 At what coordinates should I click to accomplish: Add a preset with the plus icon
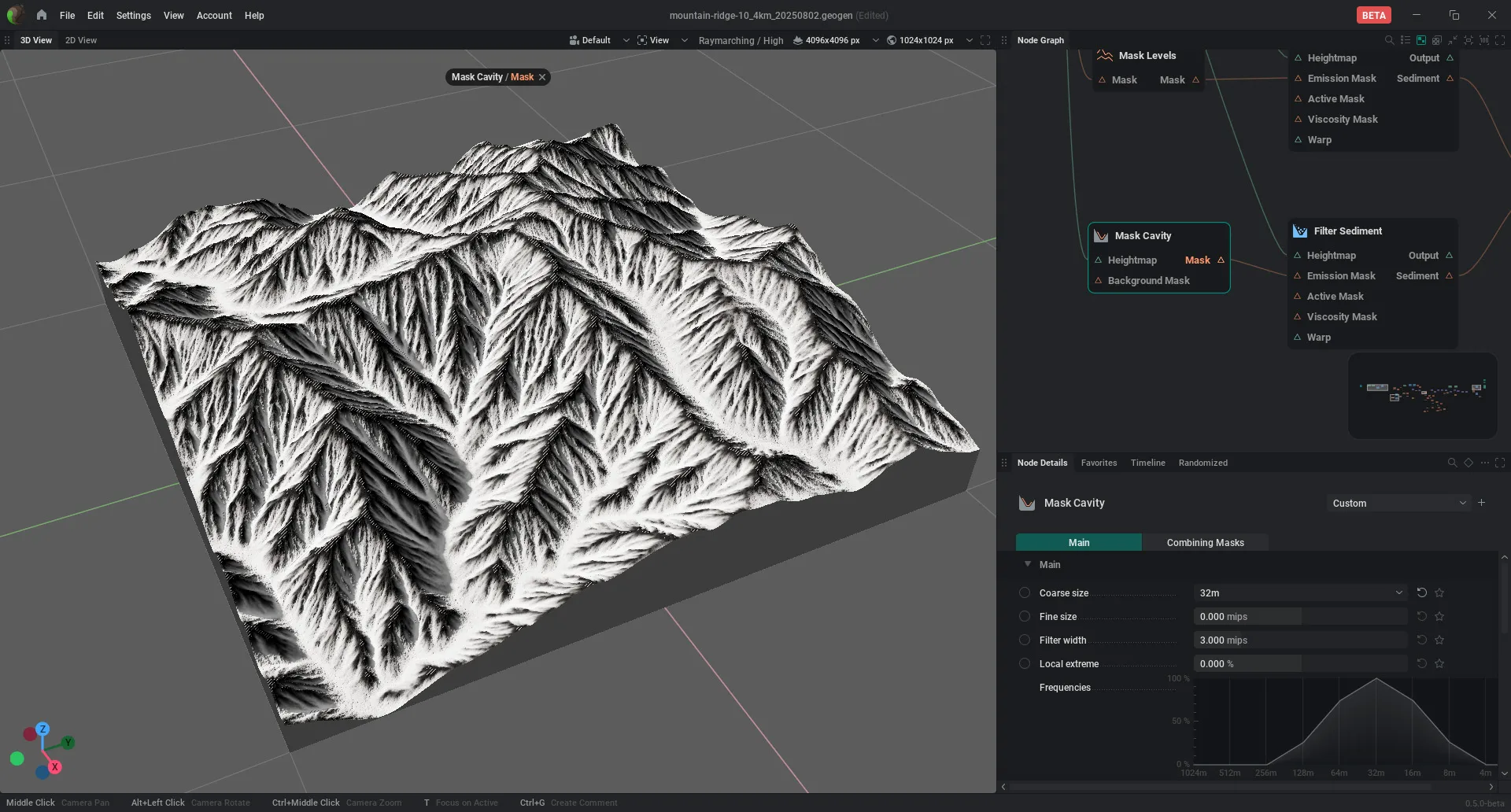(x=1481, y=503)
